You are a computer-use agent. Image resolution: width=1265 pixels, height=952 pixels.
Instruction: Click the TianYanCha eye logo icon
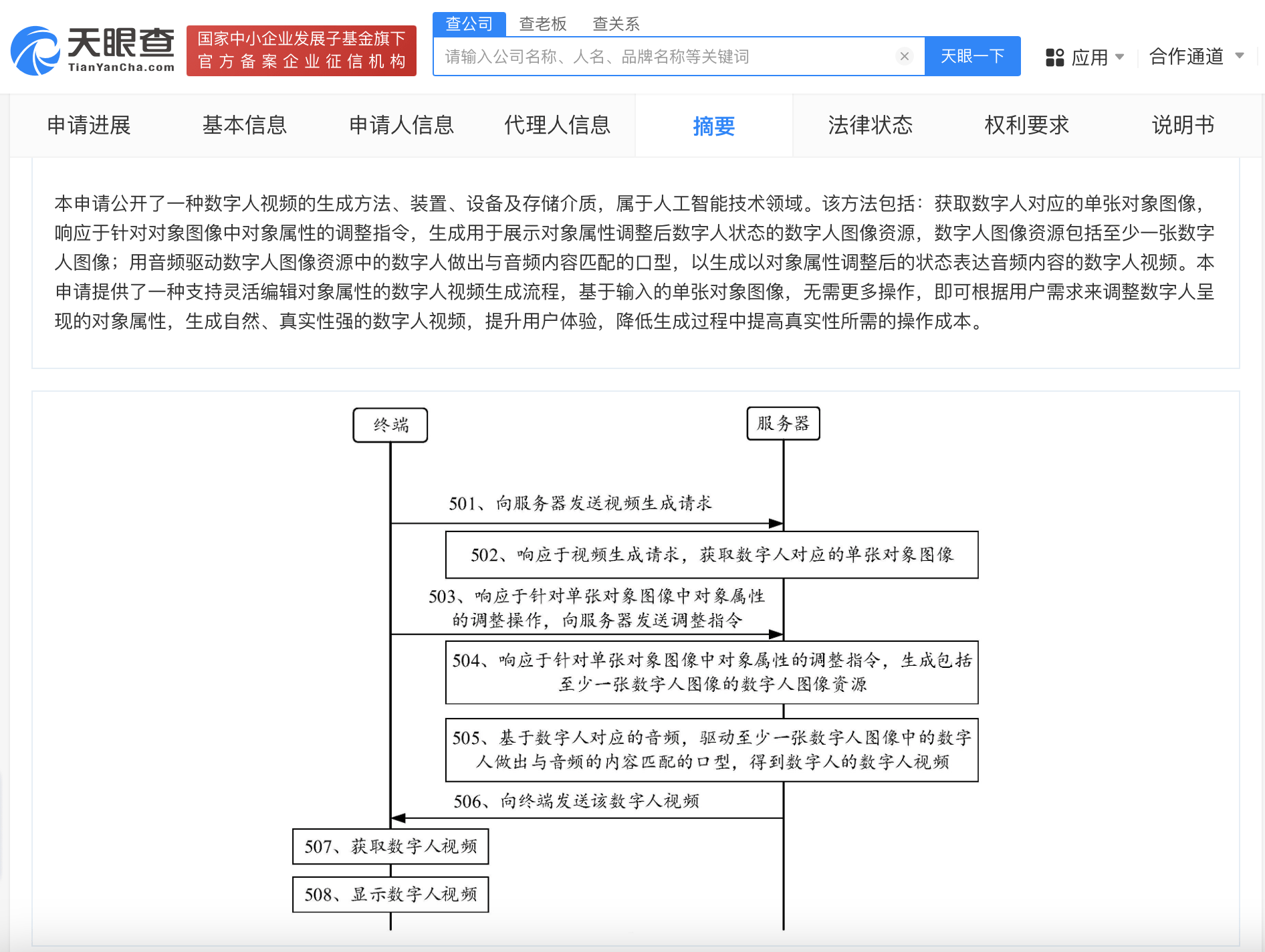[x=35, y=51]
